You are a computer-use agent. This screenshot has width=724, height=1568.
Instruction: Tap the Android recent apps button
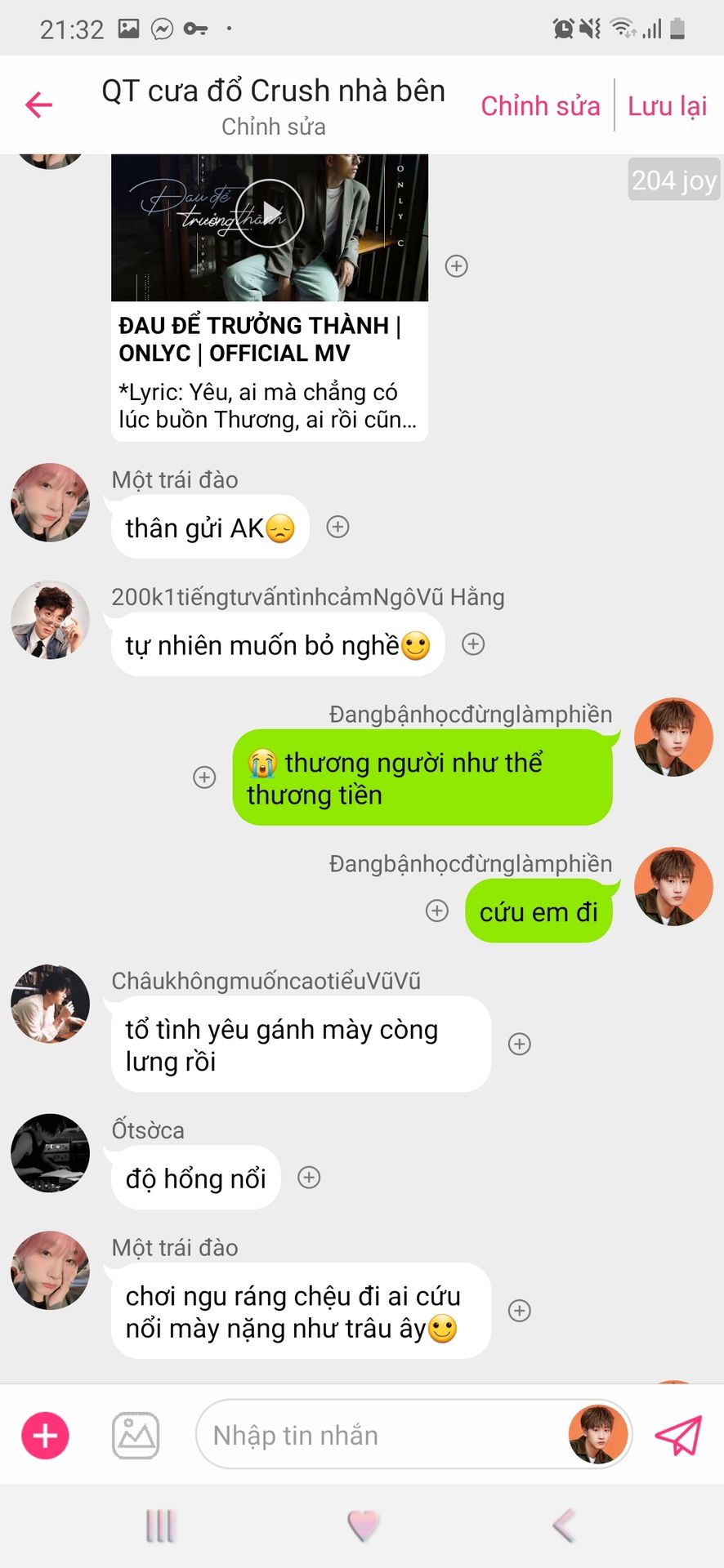[160, 1526]
